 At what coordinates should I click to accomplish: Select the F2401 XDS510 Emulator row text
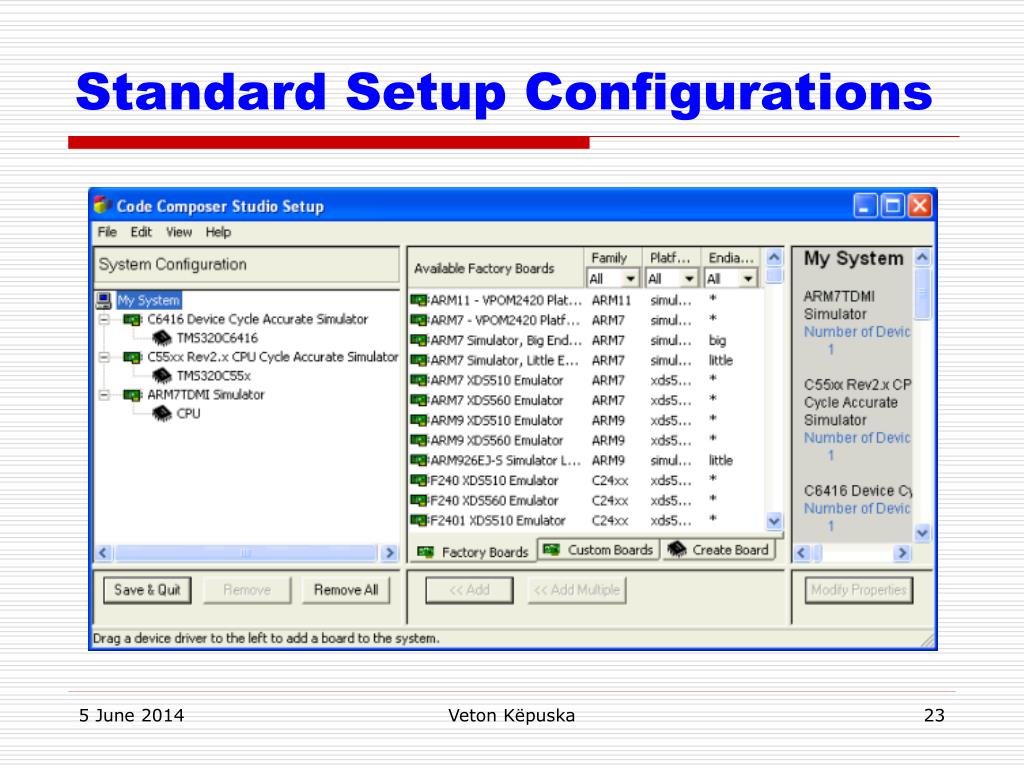pyautogui.click(x=498, y=520)
